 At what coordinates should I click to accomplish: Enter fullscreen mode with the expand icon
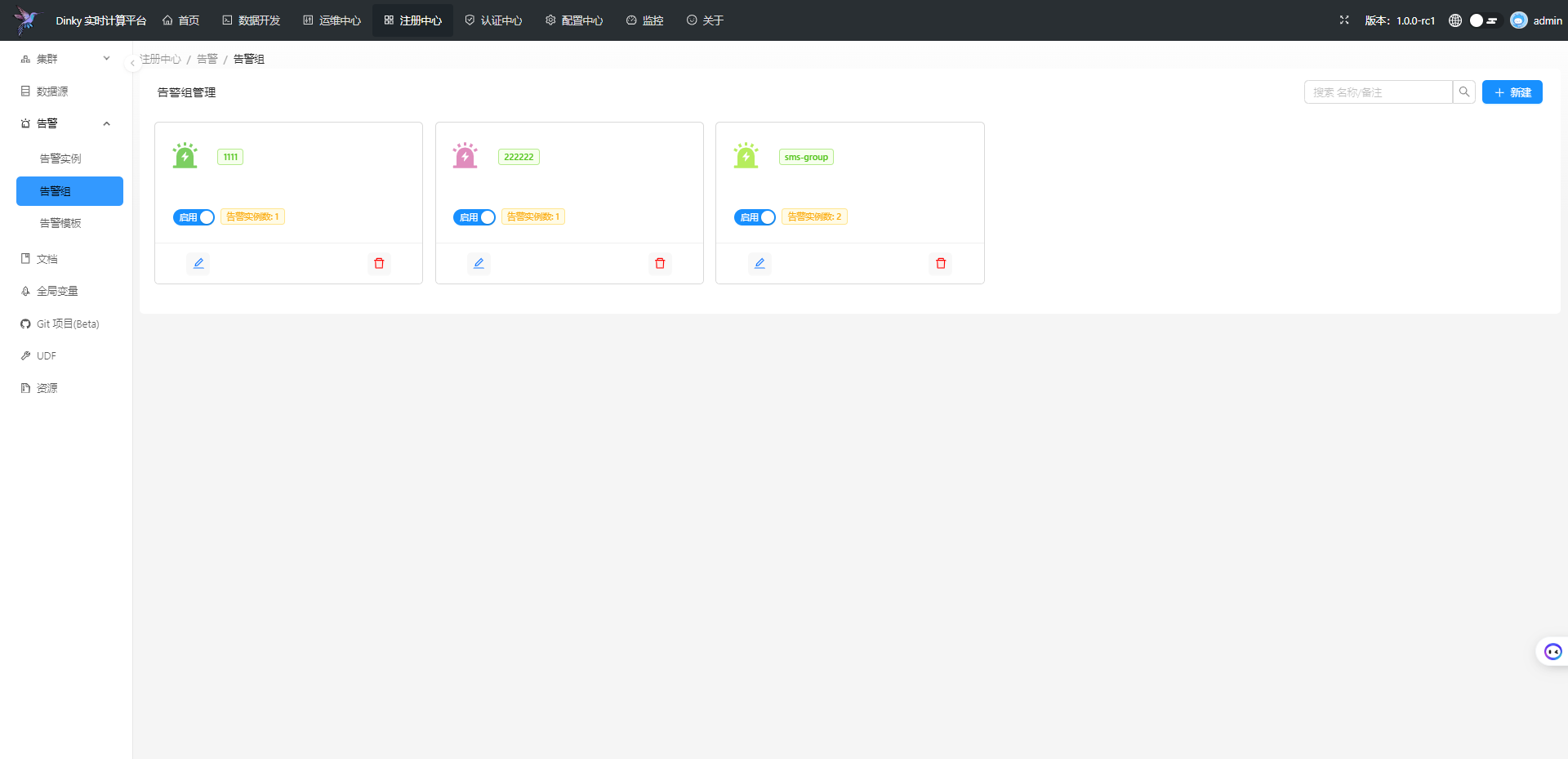[x=1344, y=20]
